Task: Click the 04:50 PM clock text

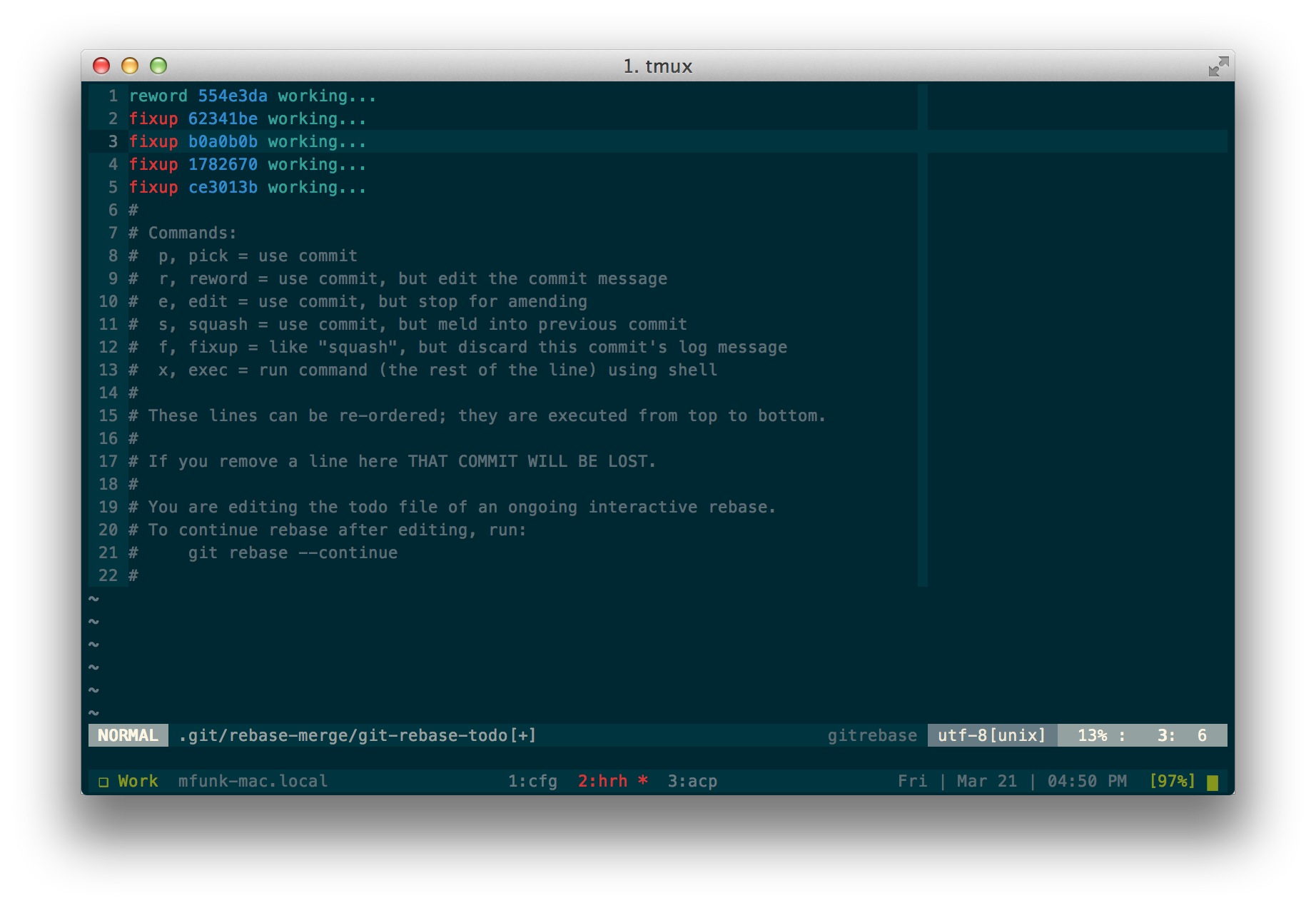Action: click(1087, 781)
